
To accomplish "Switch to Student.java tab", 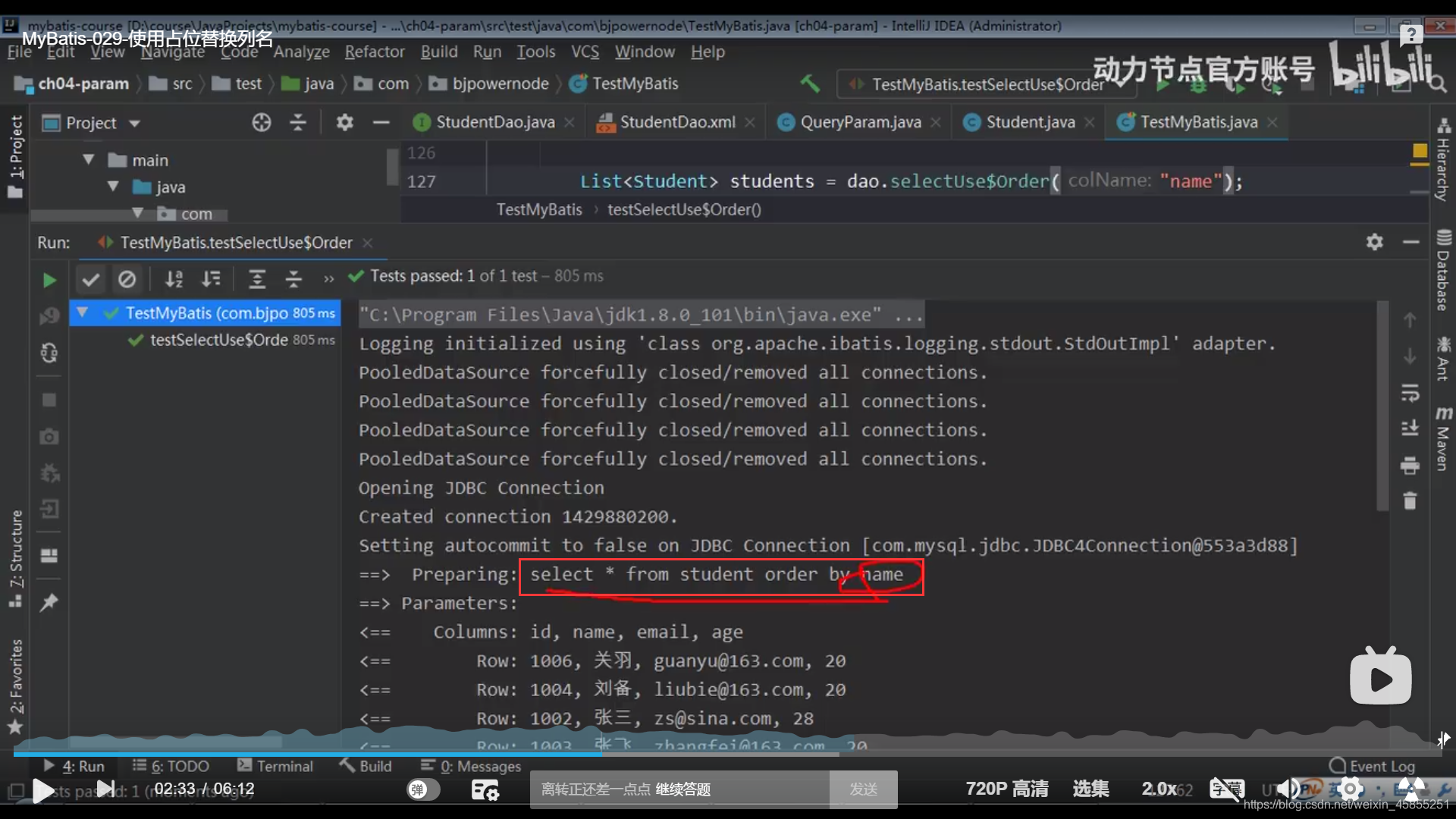I will pyautogui.click(x=1031, y=122).
